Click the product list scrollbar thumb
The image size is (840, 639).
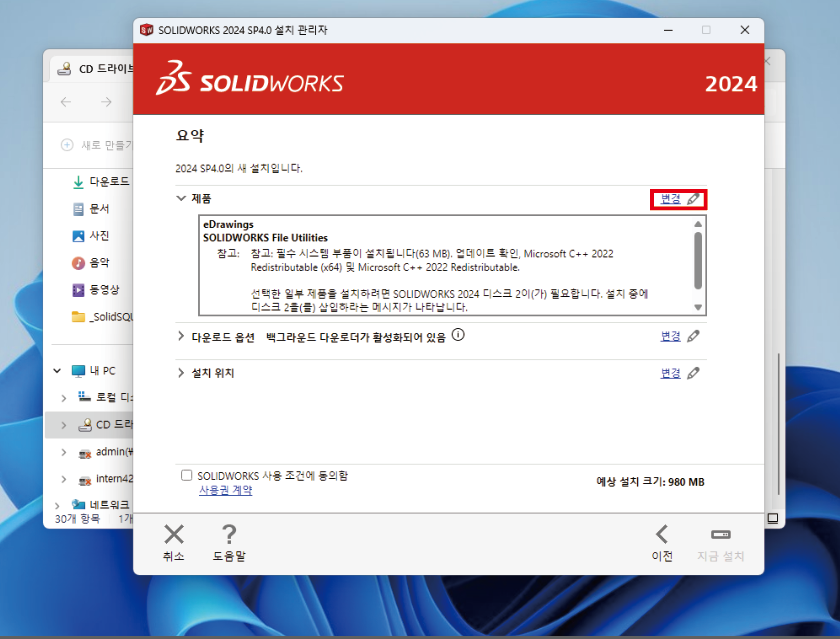pyautogui.click(x=698, y=261)
